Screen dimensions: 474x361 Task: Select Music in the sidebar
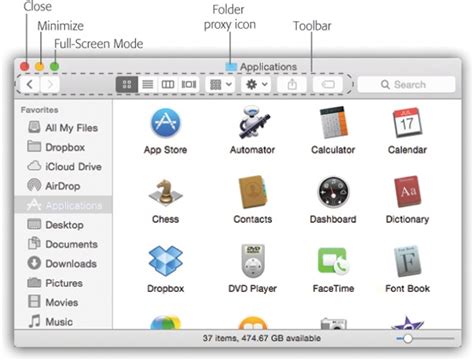tap(63, 322)
